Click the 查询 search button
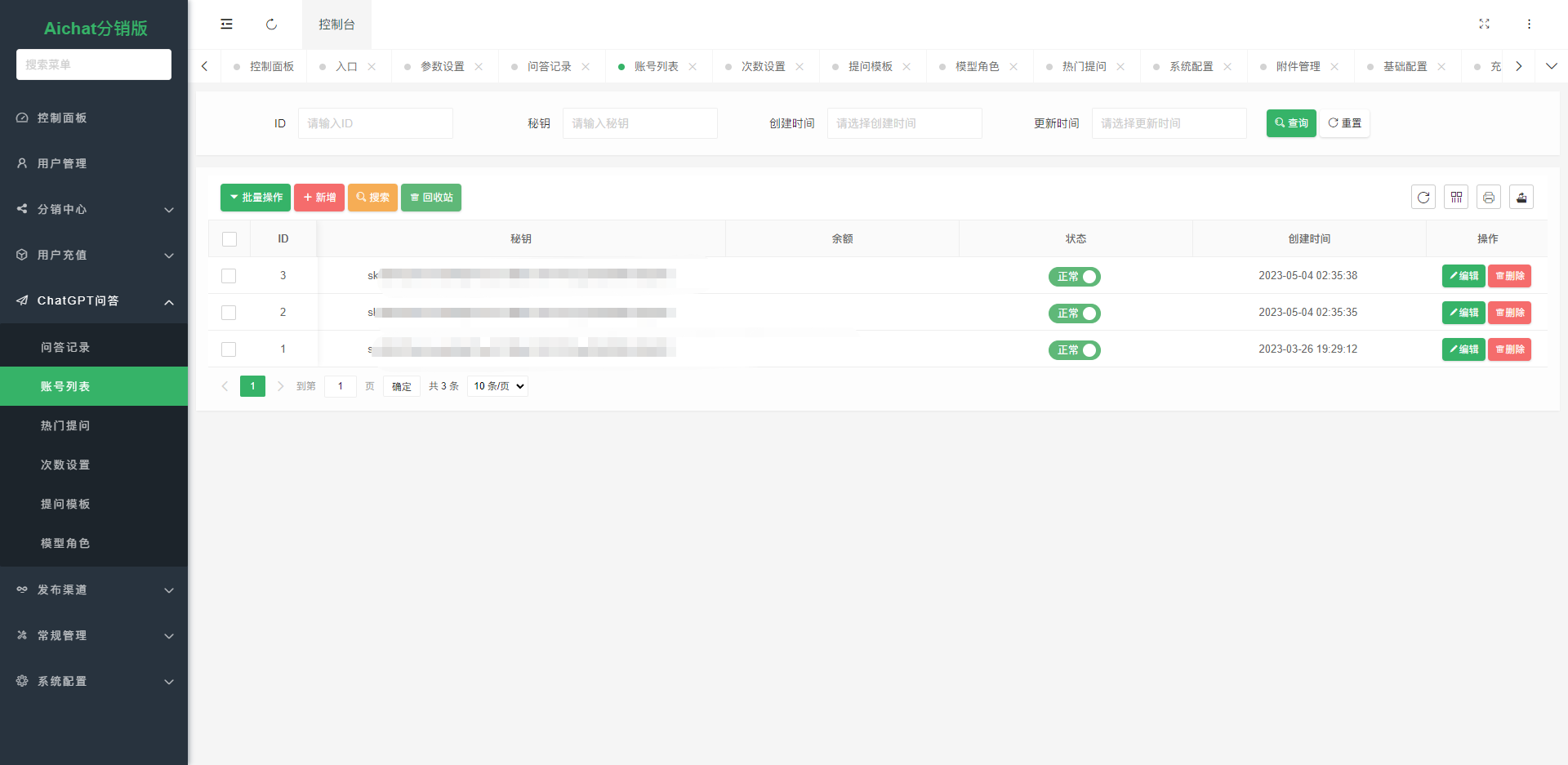The height and width of the screenshot is (765, 1568). (1290, 122)
